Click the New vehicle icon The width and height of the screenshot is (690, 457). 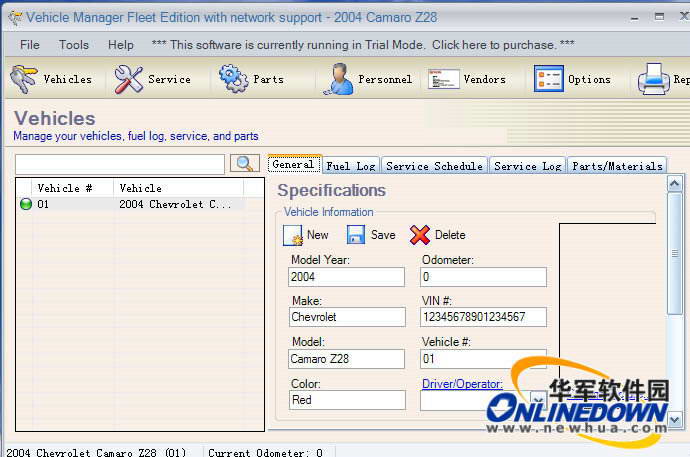tap(293, 235)
